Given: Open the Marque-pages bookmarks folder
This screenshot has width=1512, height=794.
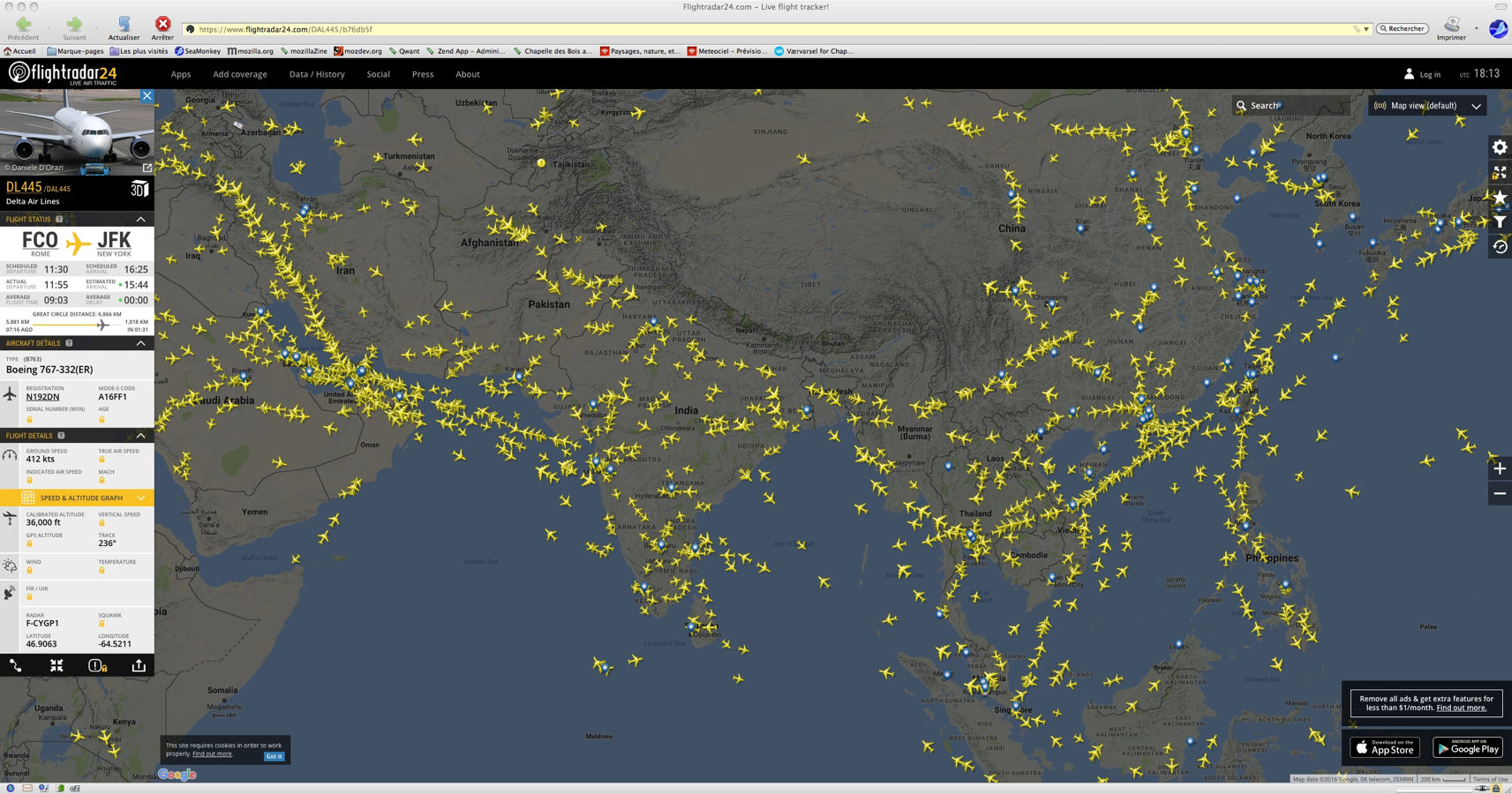Looking at the screenshot, I should pos(75,51).
